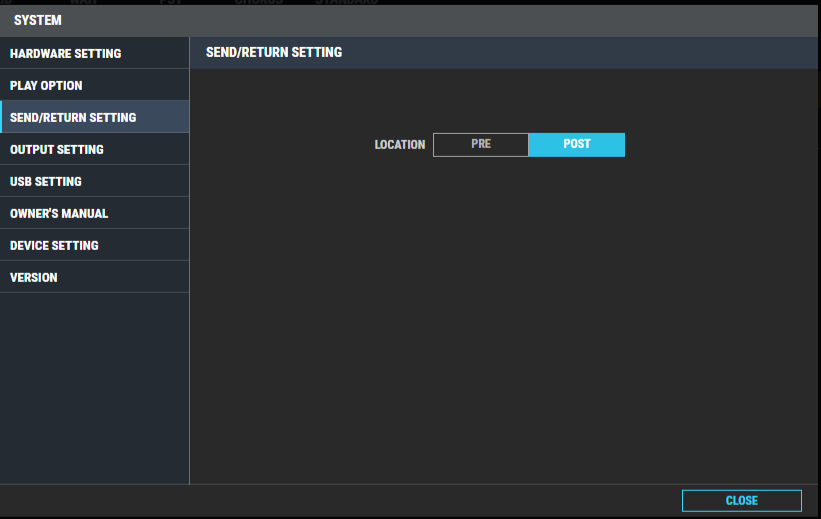Click the blue marker beside Send/Return Setting
Viewport: 821px width, 519px height.
(x=2, y=118)
